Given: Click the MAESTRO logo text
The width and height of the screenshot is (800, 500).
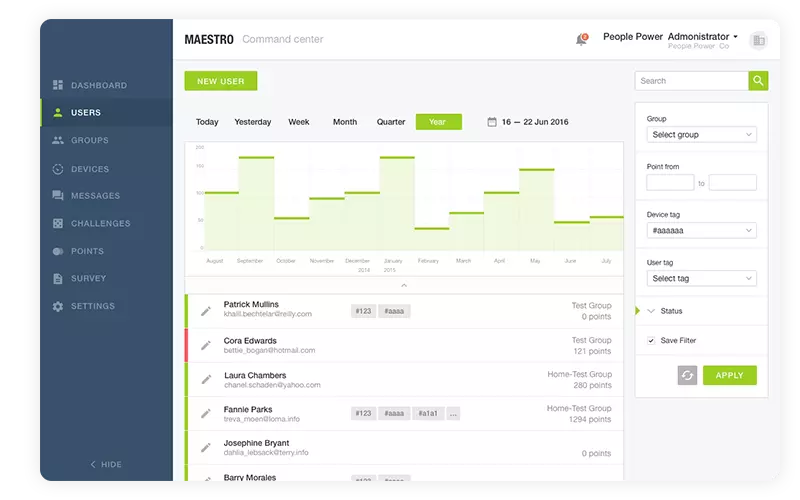Looking at the screenshot, I should pyautogui.click(x=209, y=39).
